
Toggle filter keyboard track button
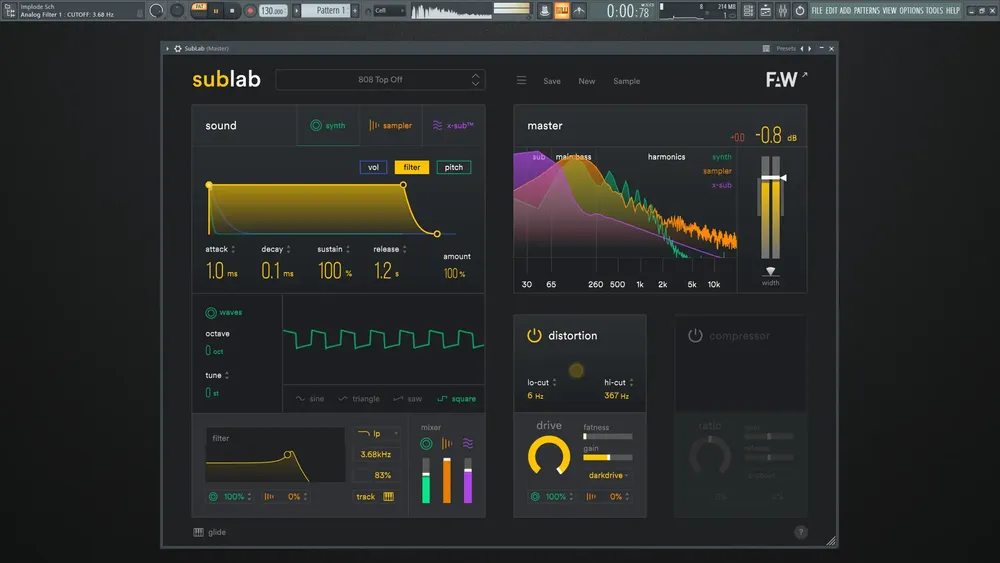coord(376,497)
